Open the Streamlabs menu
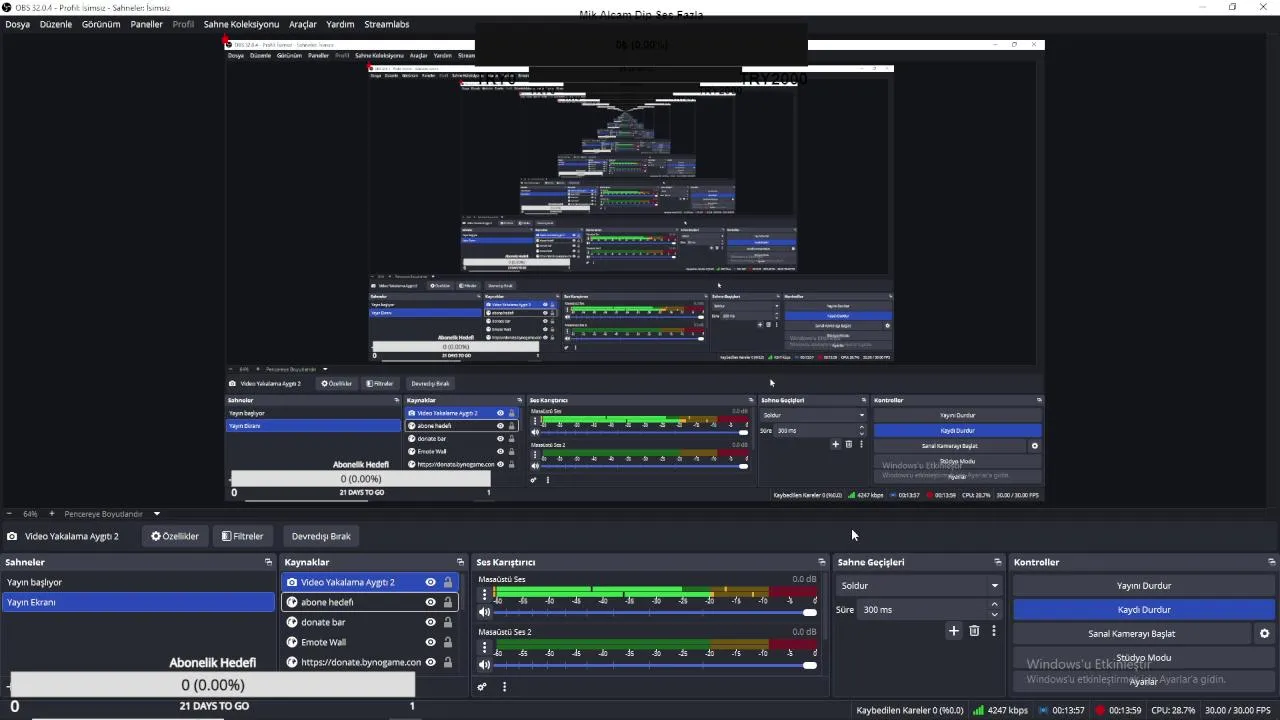The width and height of the screenshot is (1280, 720). (387, 24)
